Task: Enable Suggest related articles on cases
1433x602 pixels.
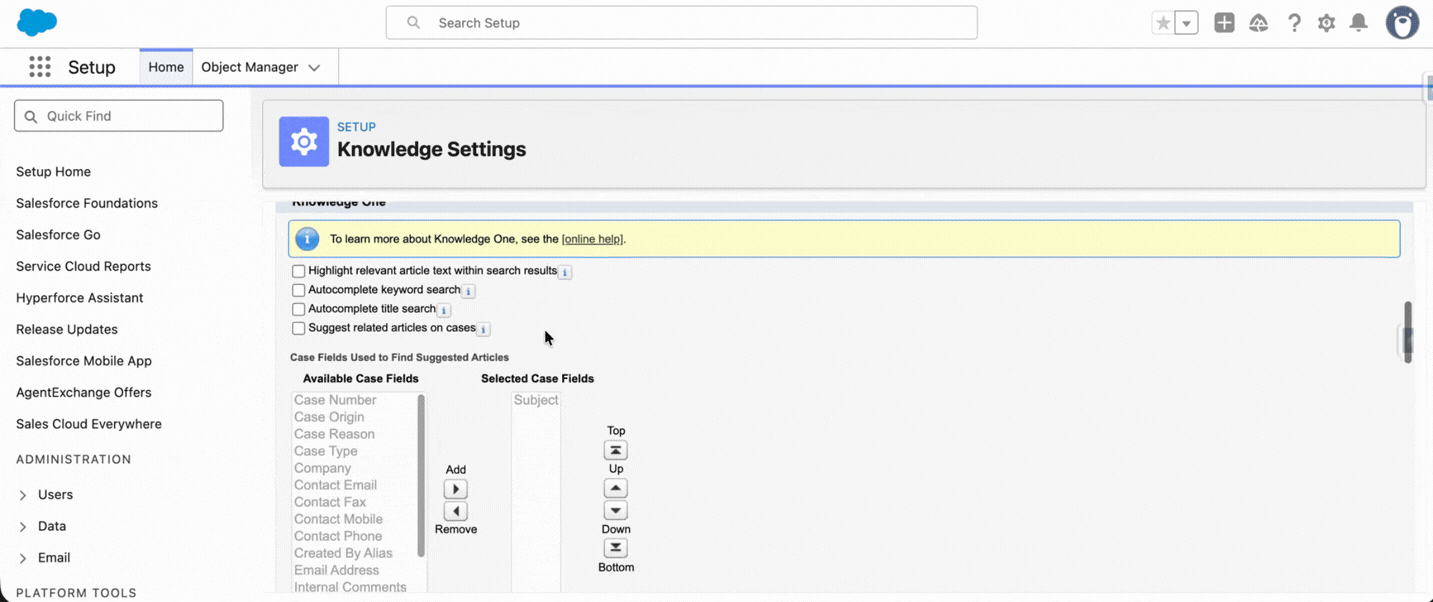Action: coord(298,328)
